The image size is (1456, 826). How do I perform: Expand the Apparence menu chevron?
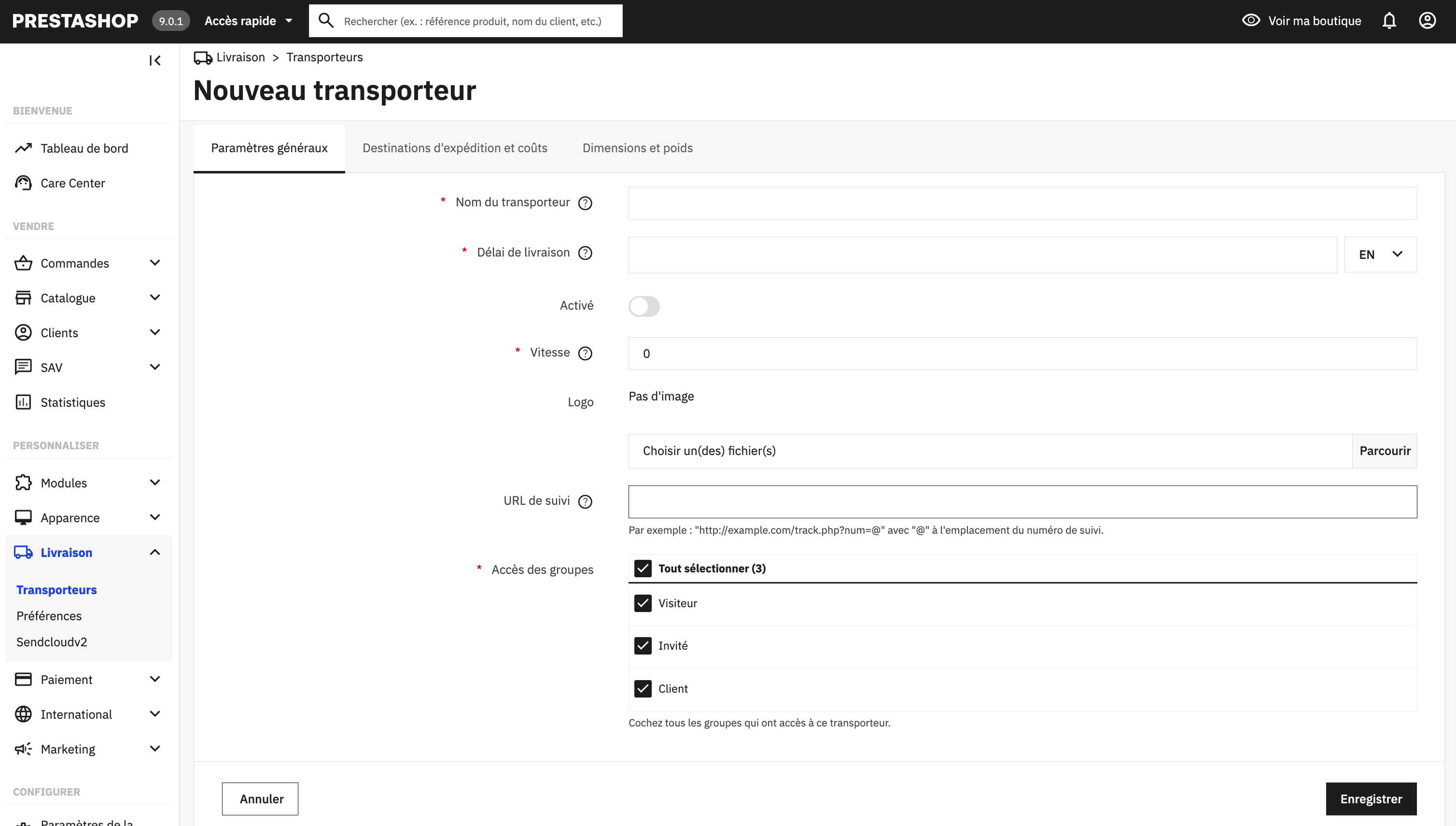(x=155, y=517)
